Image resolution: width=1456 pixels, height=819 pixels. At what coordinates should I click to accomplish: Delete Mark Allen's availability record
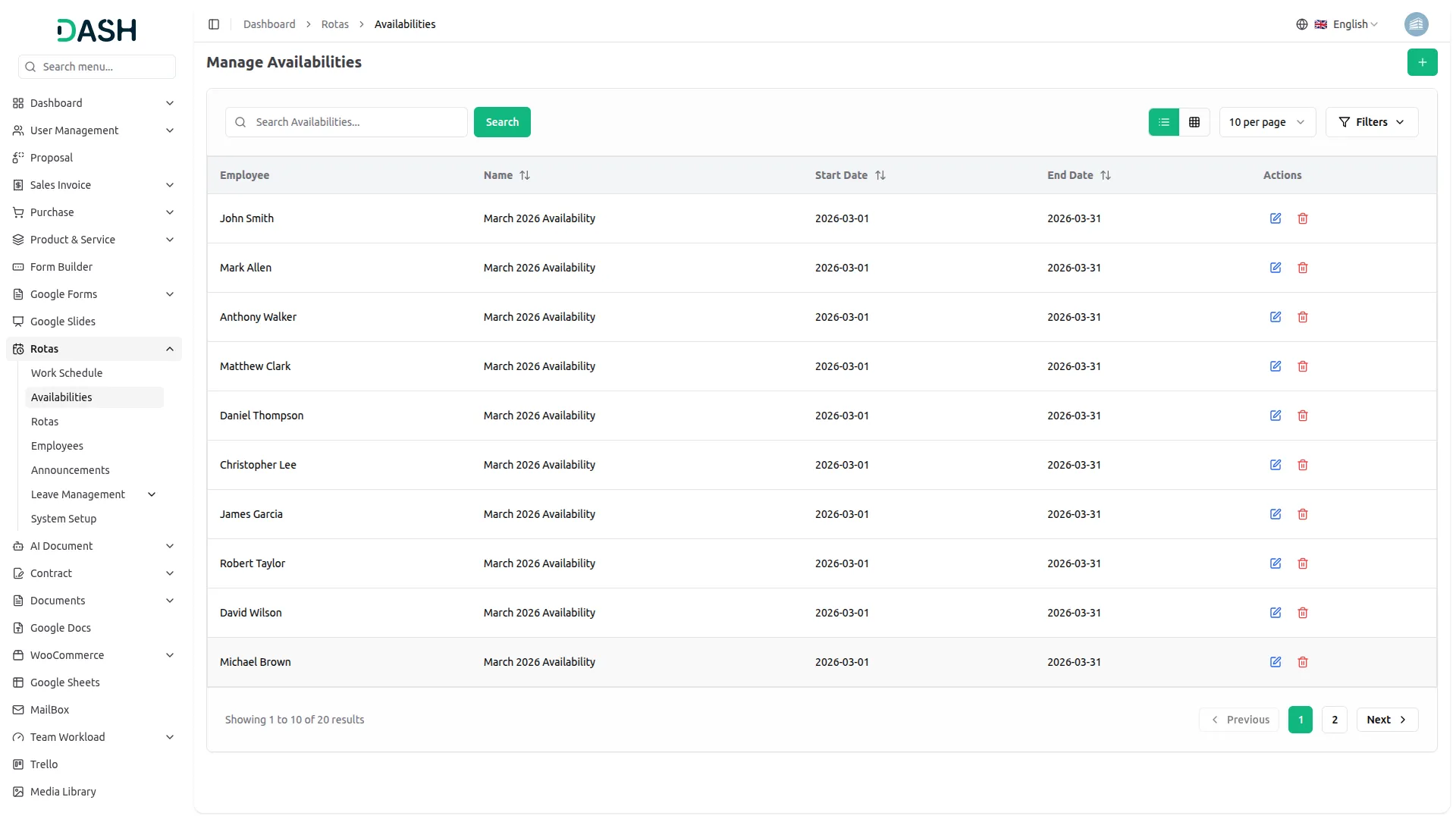1303,268
